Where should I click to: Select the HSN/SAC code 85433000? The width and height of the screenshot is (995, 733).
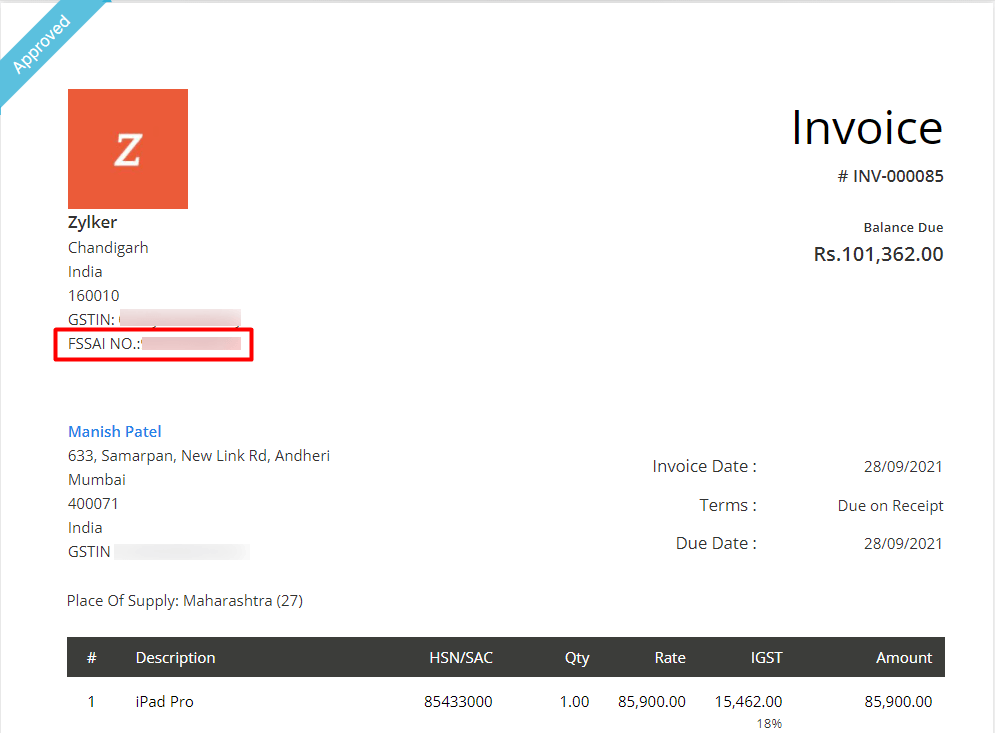click(458, 701)
